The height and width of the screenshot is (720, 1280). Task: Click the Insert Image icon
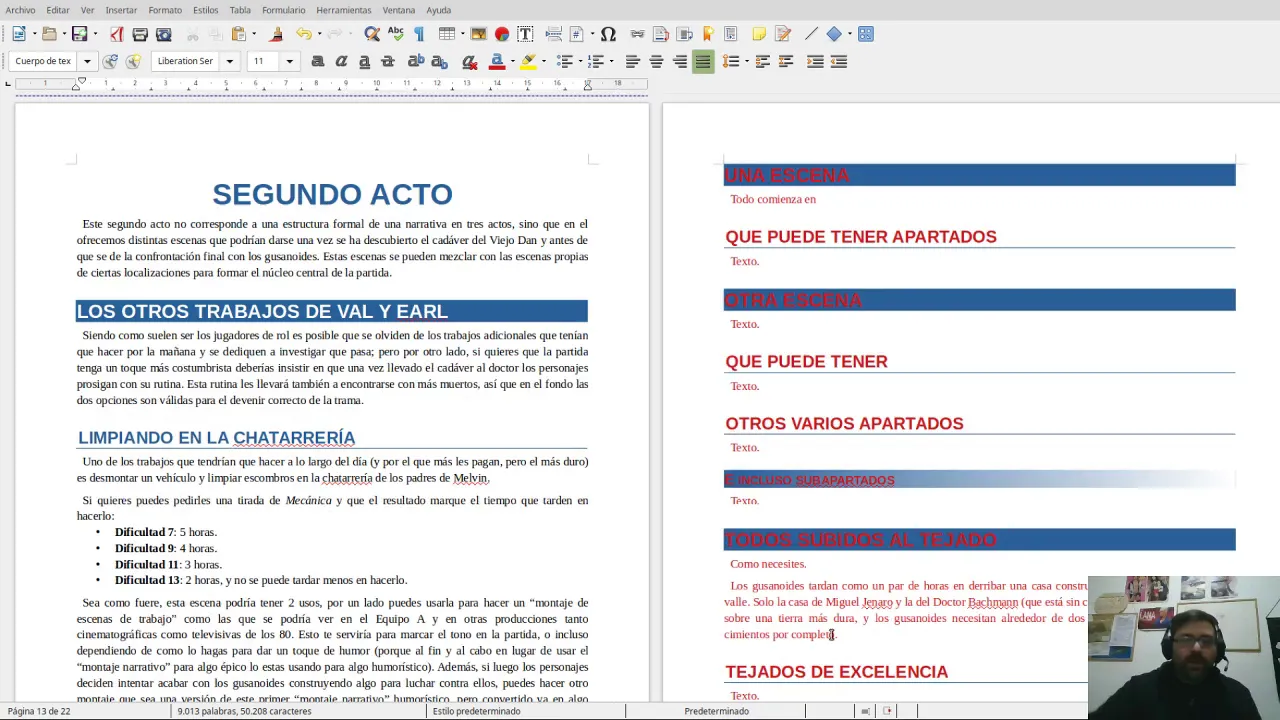coord(478,34)
